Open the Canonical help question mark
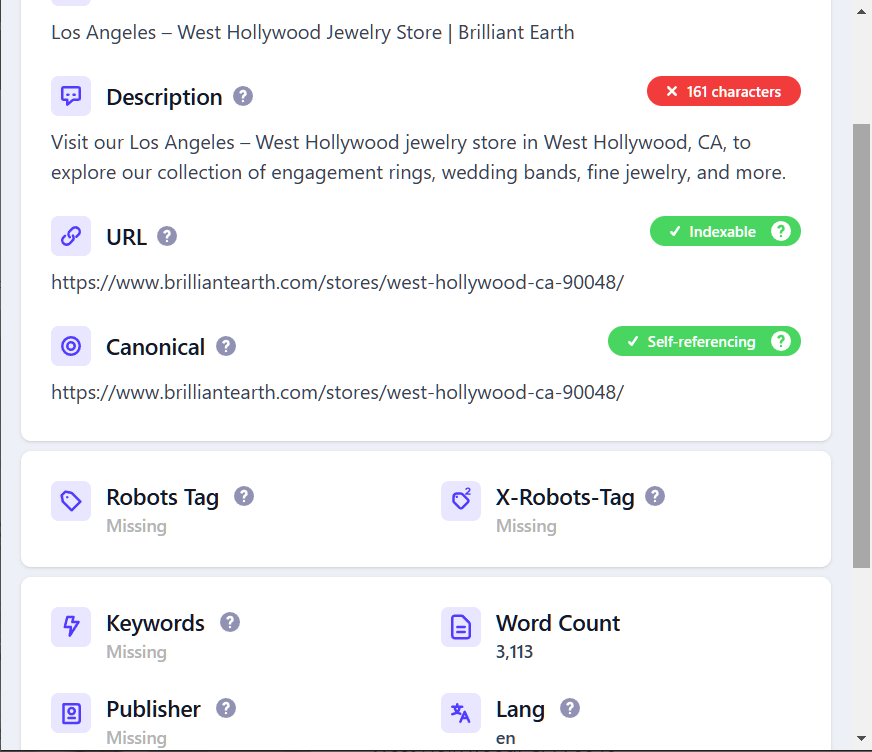Image resolution: width=872 pixels, height=752 pixels. click(225, 346)
